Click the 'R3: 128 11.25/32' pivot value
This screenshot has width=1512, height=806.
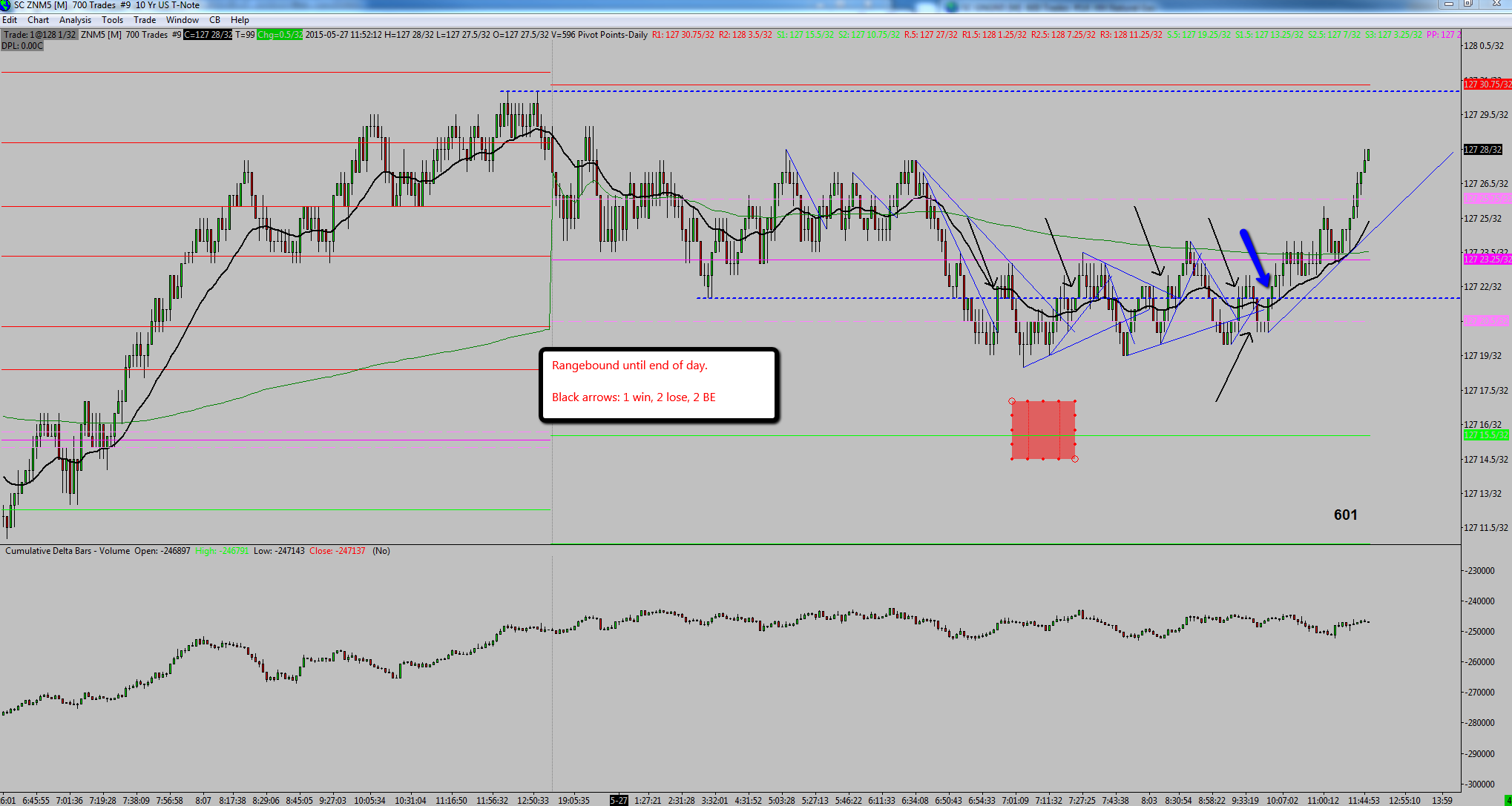point(1131,35)
